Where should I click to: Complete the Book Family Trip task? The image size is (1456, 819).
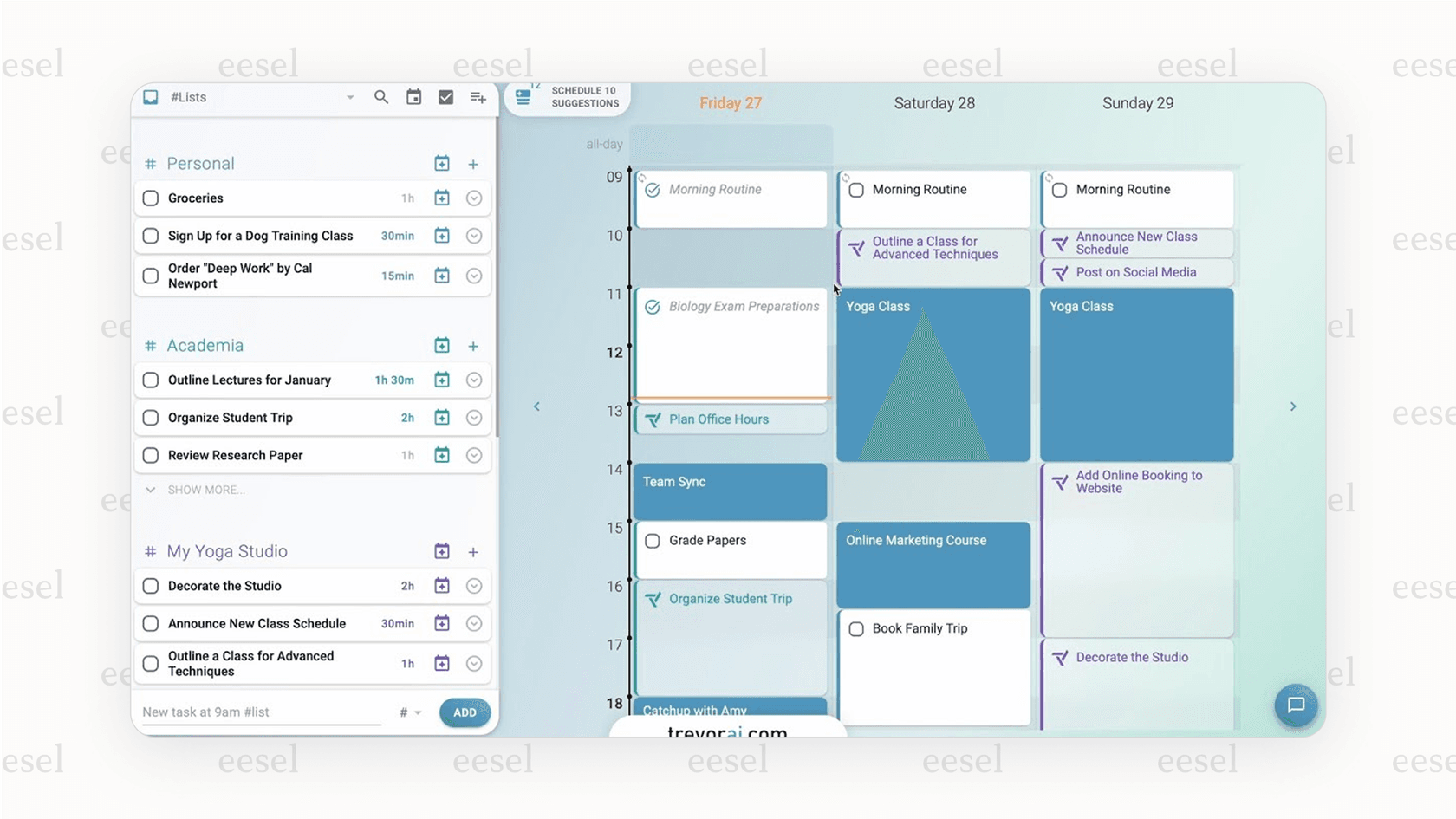tap(856, 628)
